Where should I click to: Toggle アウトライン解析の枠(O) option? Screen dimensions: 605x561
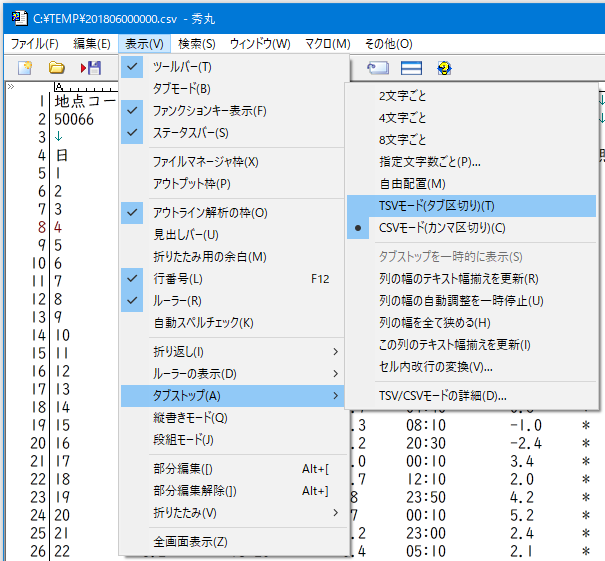pyautogui.click(x=232, y=213)
